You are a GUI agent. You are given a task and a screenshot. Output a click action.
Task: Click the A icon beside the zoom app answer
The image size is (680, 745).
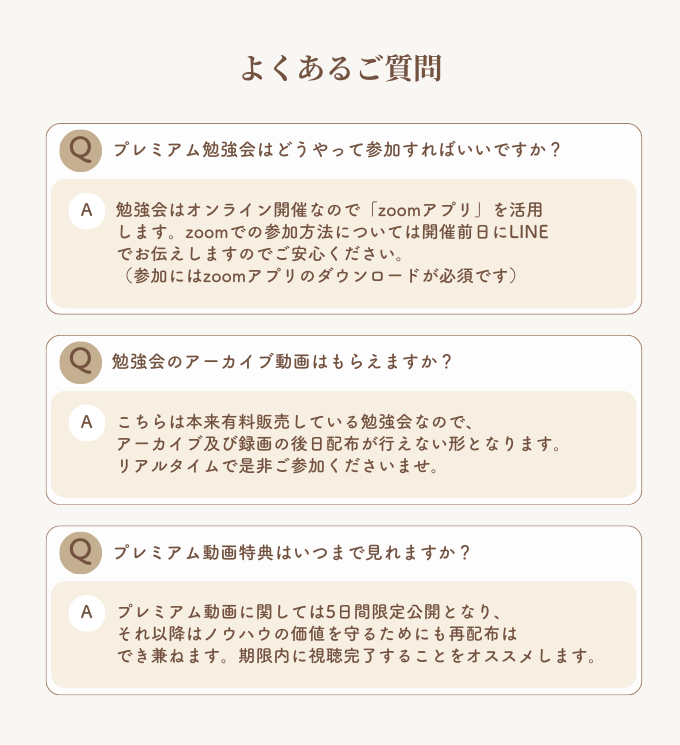pyautogui.click(x=87, y=211)
